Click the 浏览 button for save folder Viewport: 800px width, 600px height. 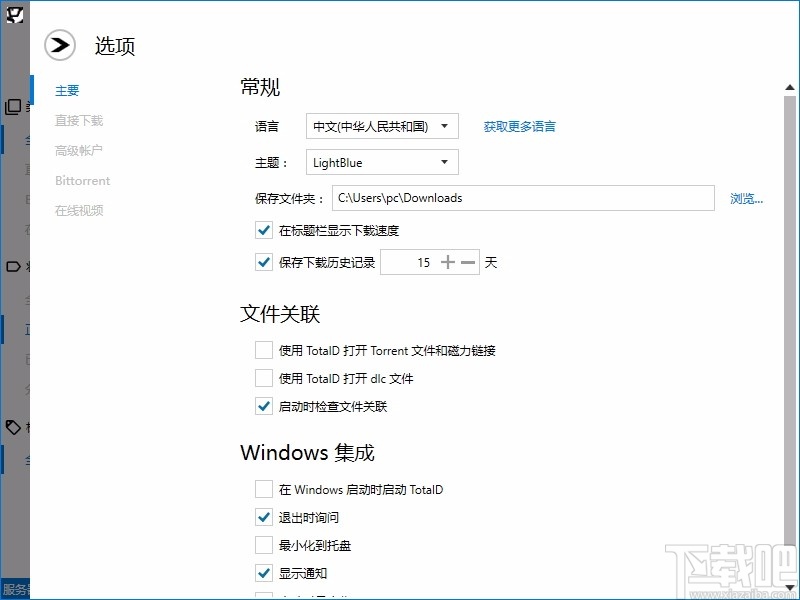click(746, 198)
